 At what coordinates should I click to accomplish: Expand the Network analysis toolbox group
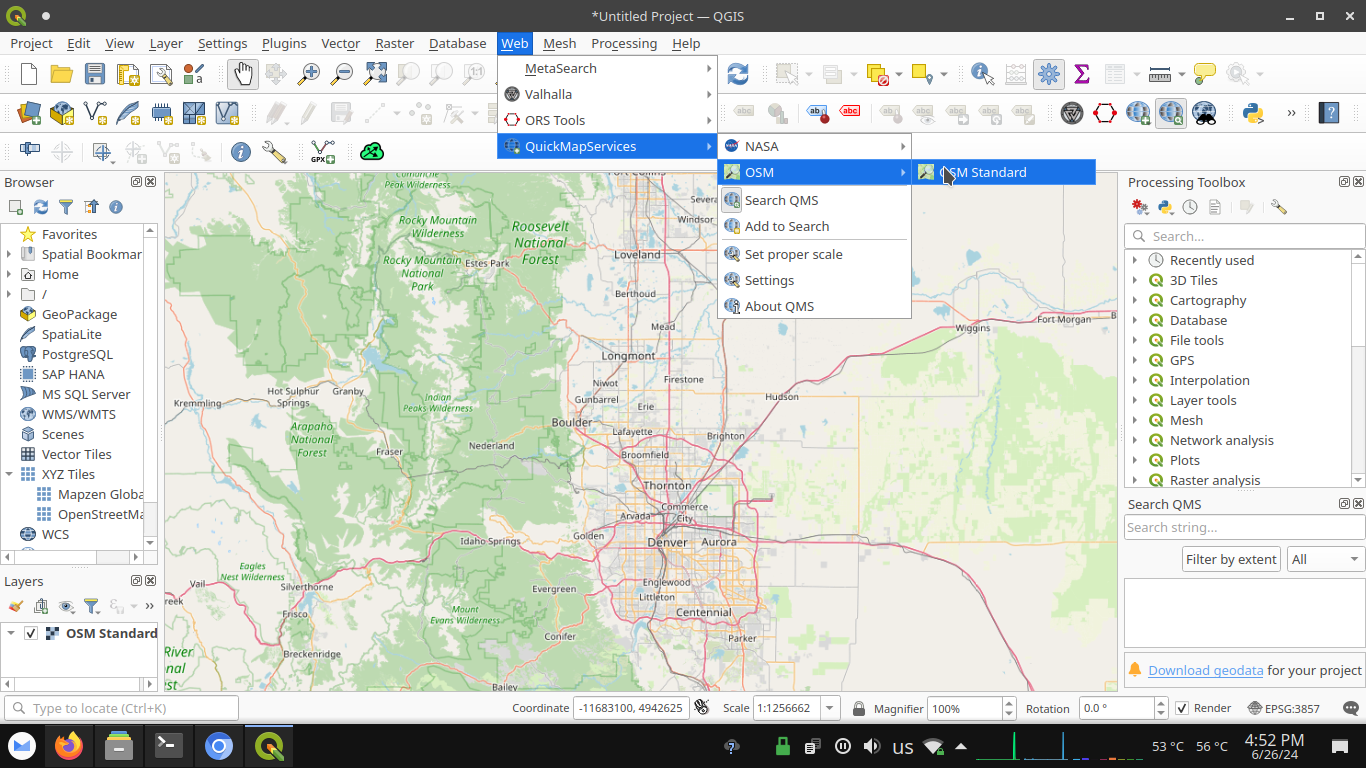[x=1135, y=440]
